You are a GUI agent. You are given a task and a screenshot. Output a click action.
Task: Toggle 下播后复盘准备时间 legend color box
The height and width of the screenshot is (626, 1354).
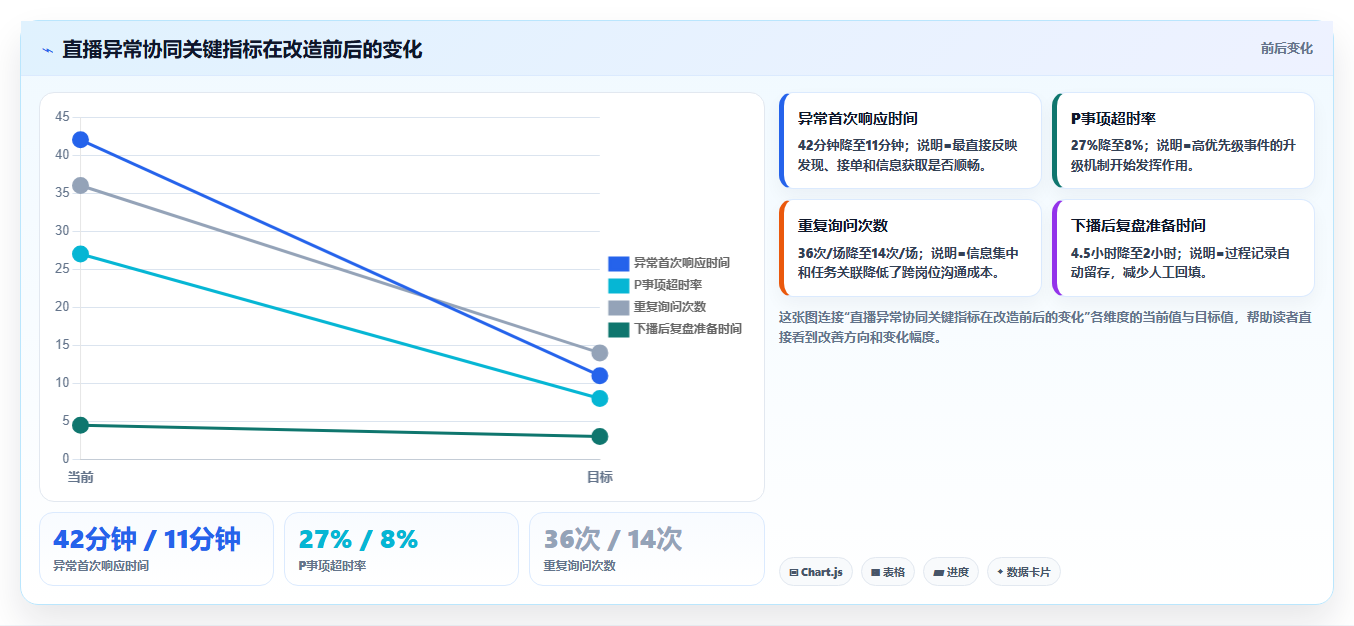coord(618,329)
